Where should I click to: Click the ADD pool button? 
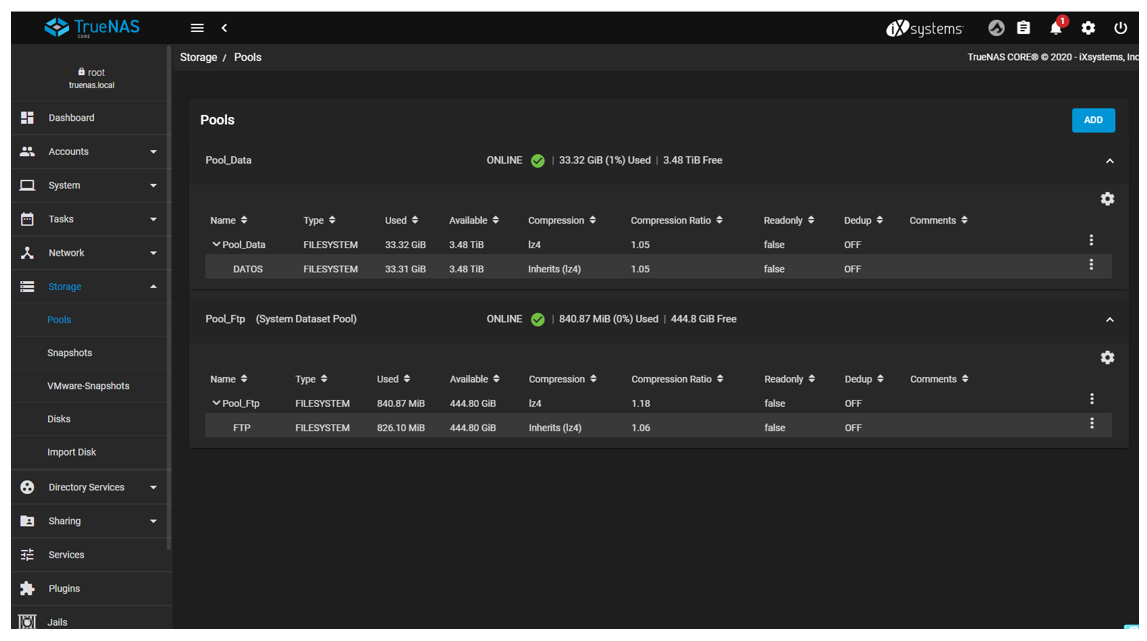(1093, 120)
